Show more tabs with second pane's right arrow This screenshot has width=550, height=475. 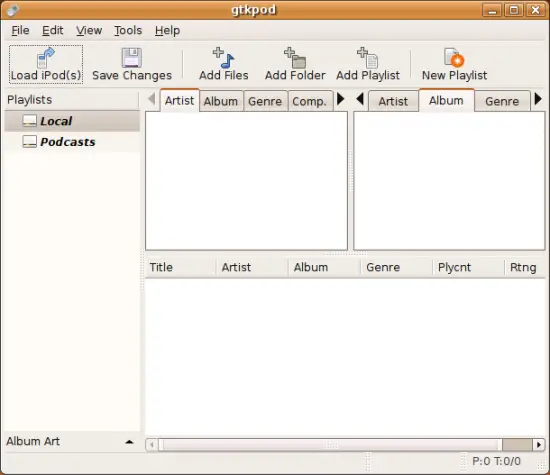[x=538, y=99]
